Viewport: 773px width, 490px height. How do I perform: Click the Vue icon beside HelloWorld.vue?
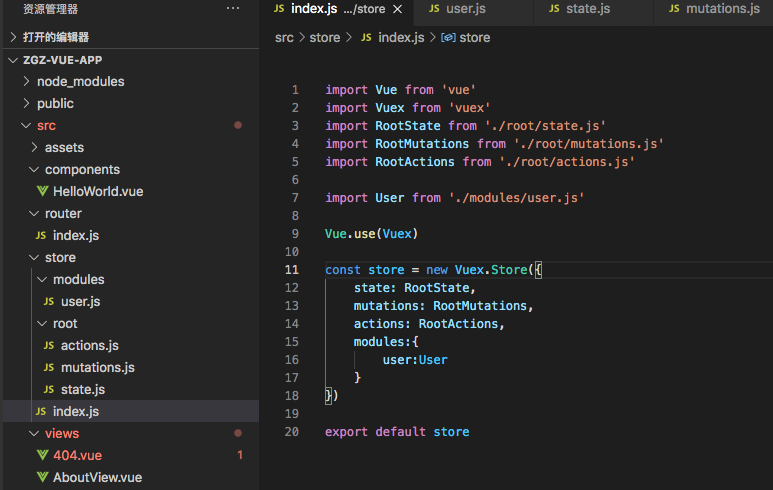tap(42, 191)
